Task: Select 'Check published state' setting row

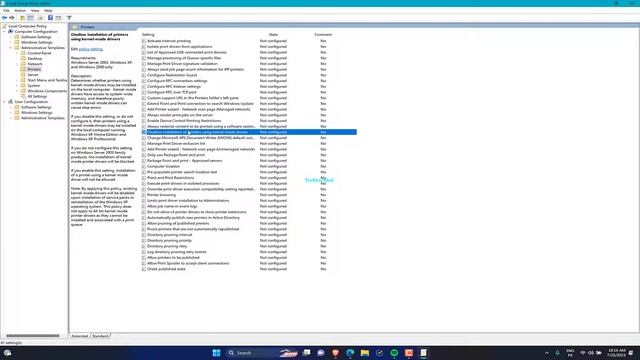Action: 249,269
